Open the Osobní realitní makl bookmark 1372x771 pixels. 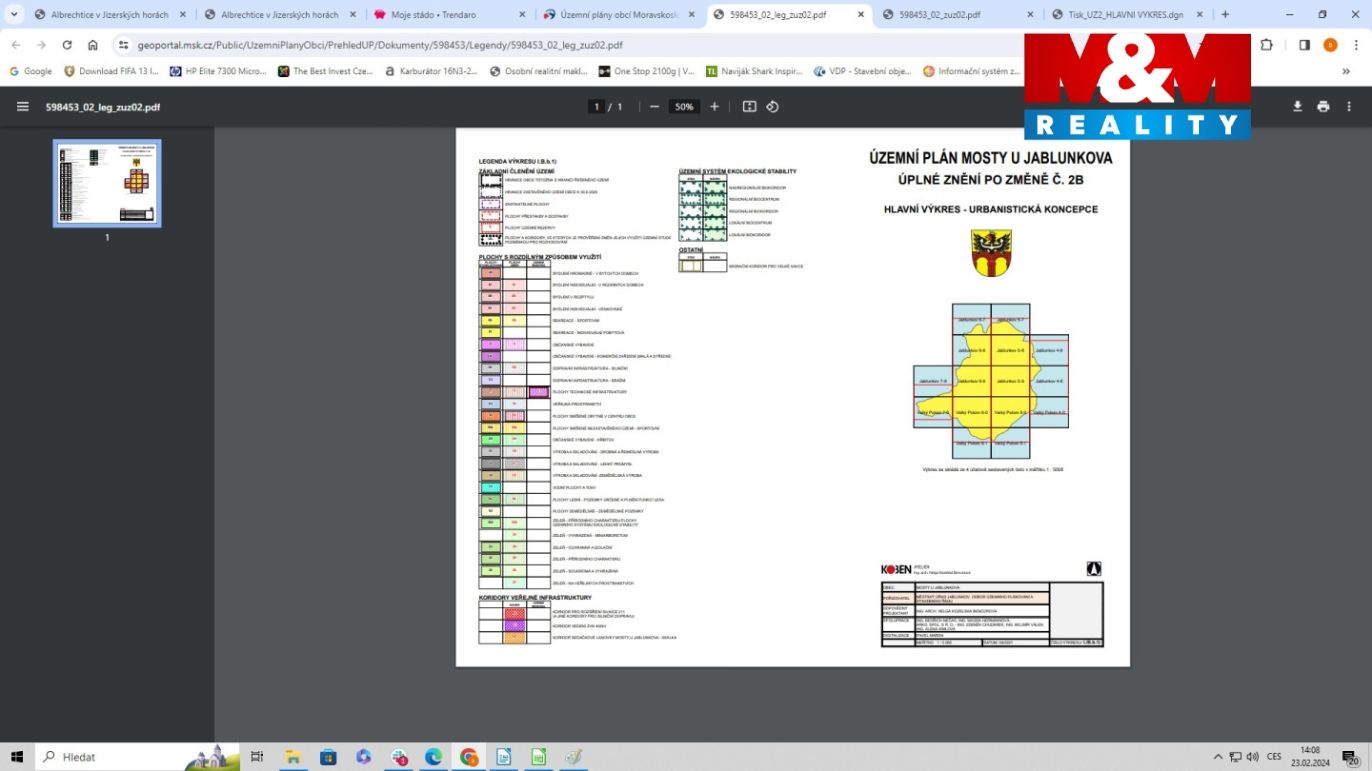tap(538, 72)
